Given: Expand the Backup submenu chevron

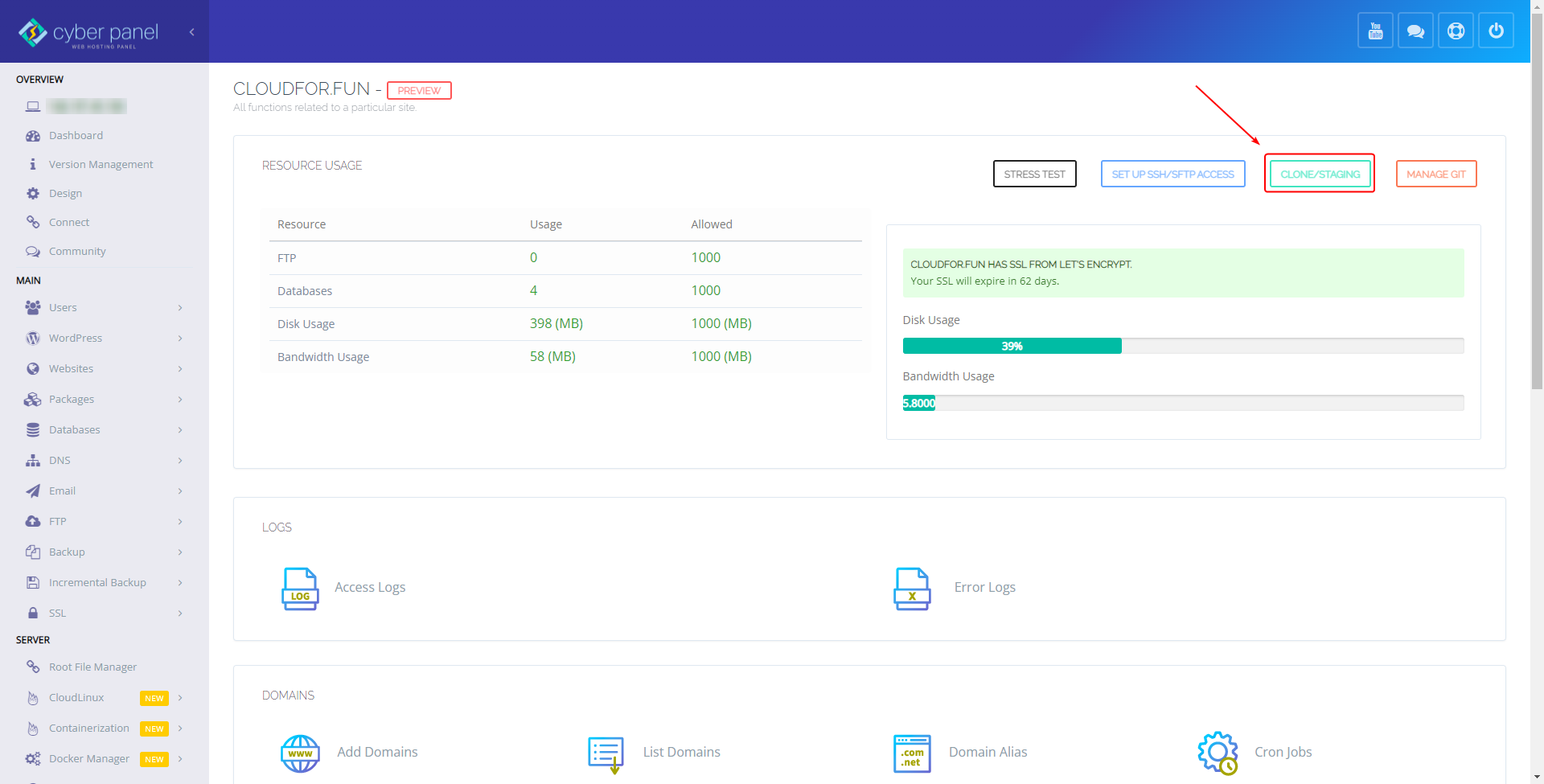Looking at the screenshot, I should coord(180,552).
